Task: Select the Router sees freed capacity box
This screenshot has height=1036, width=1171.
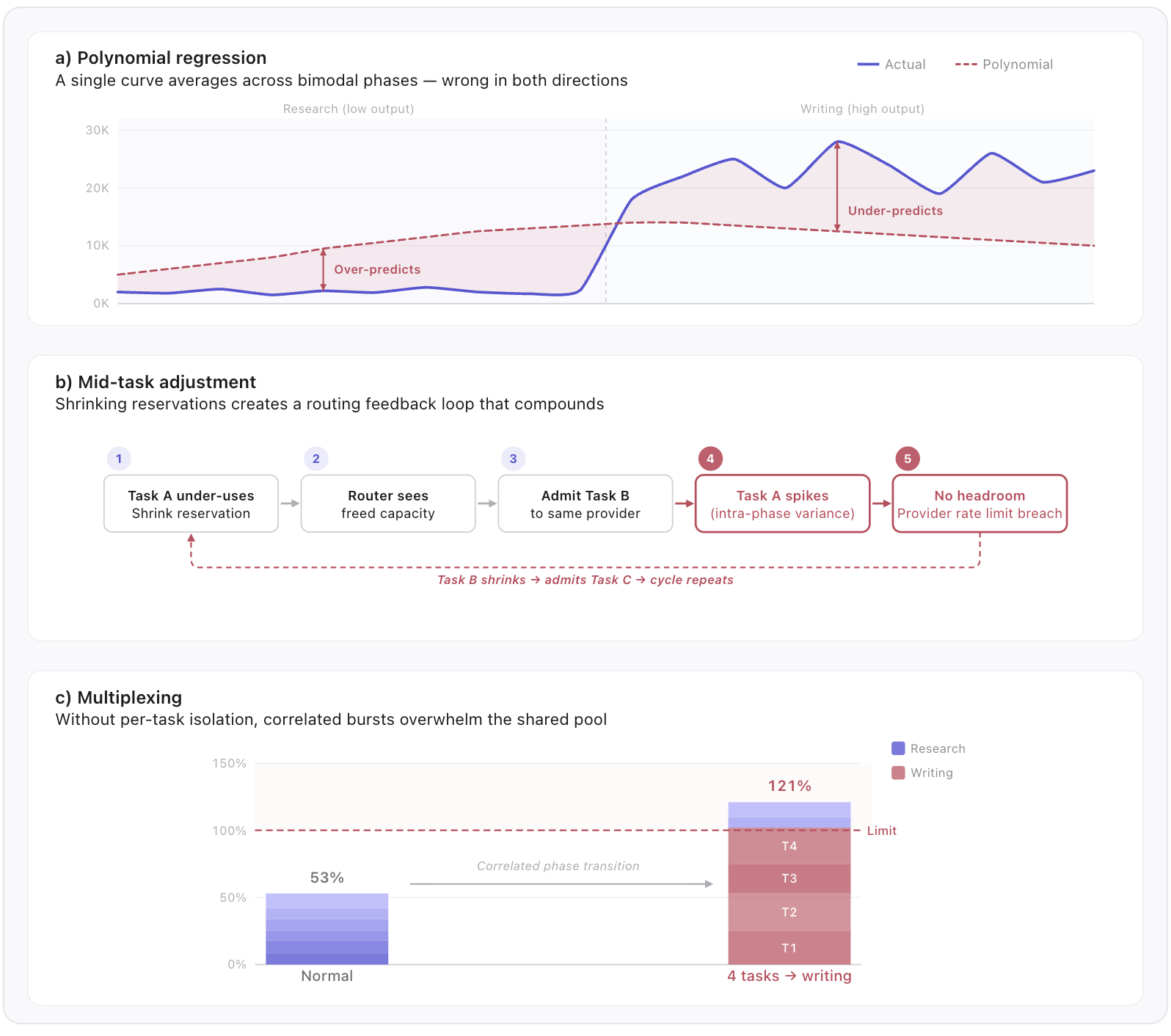Action: tap(388, 504)
